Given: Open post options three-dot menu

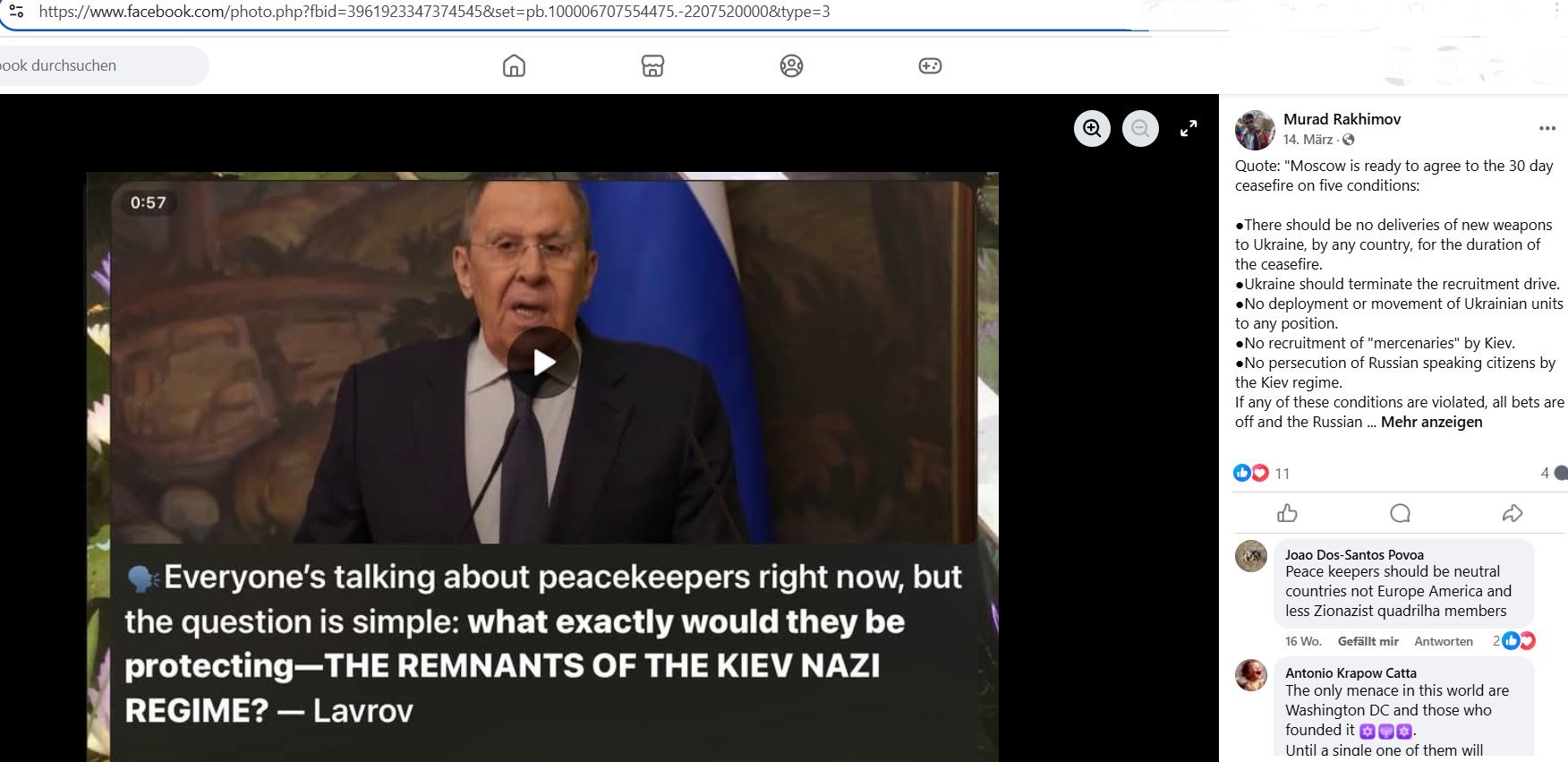Looking at the screenshot, I should point(1547,128).
